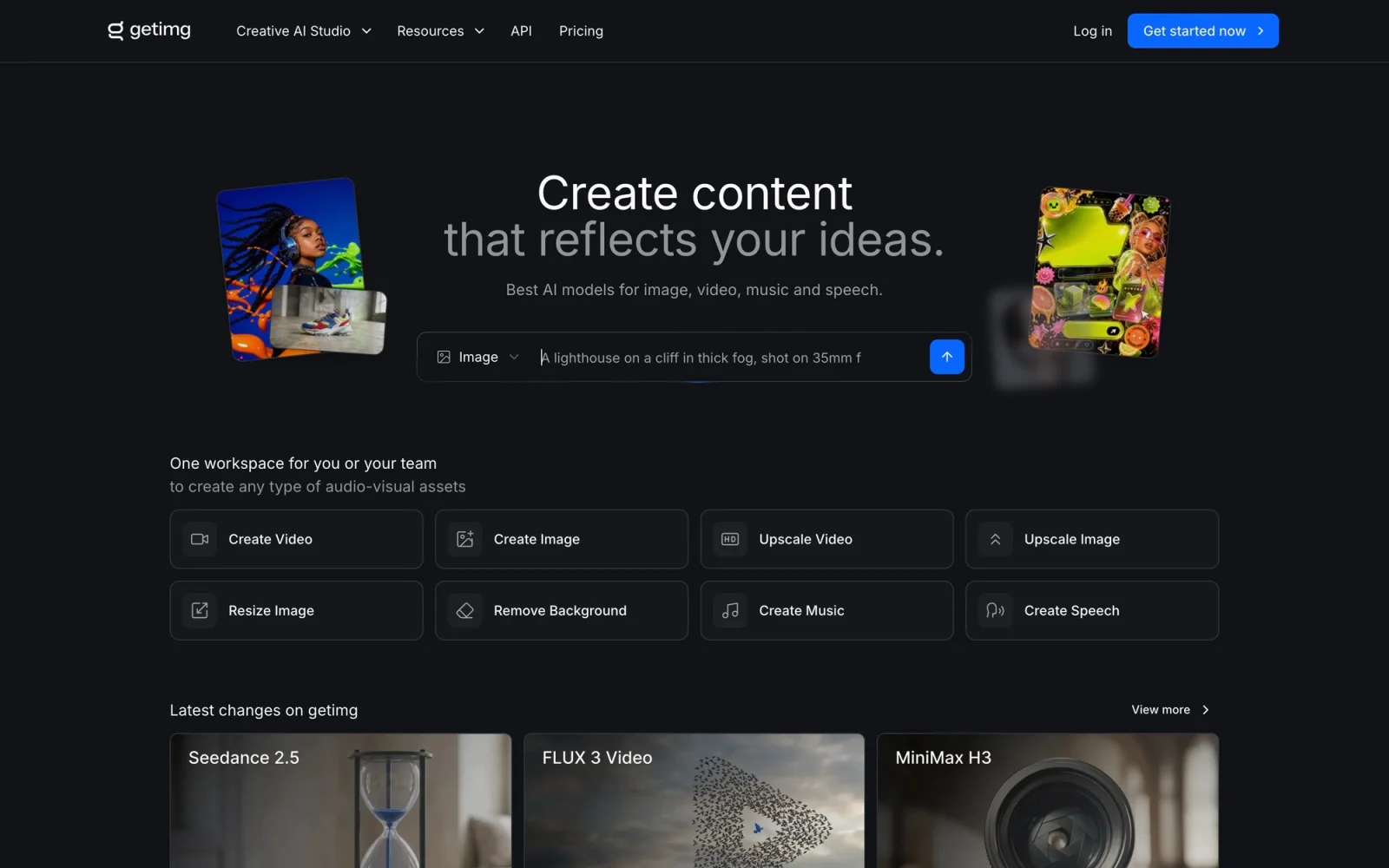
Task: Click the Upscale Video HD icon
Action: pyautogui.click(x=730, y=539)
